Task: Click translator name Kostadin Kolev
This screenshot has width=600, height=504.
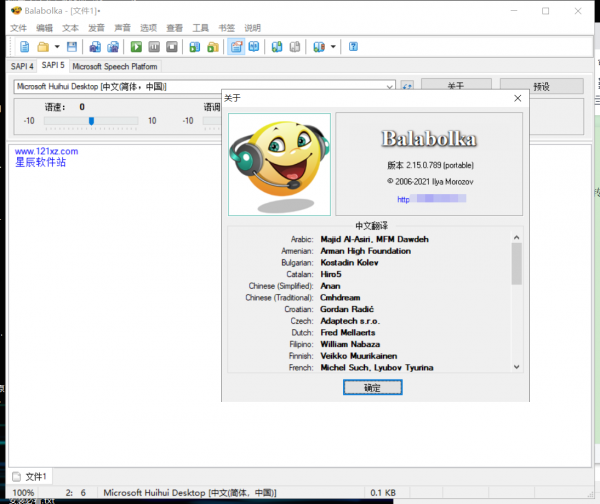Action: (349, 263)
